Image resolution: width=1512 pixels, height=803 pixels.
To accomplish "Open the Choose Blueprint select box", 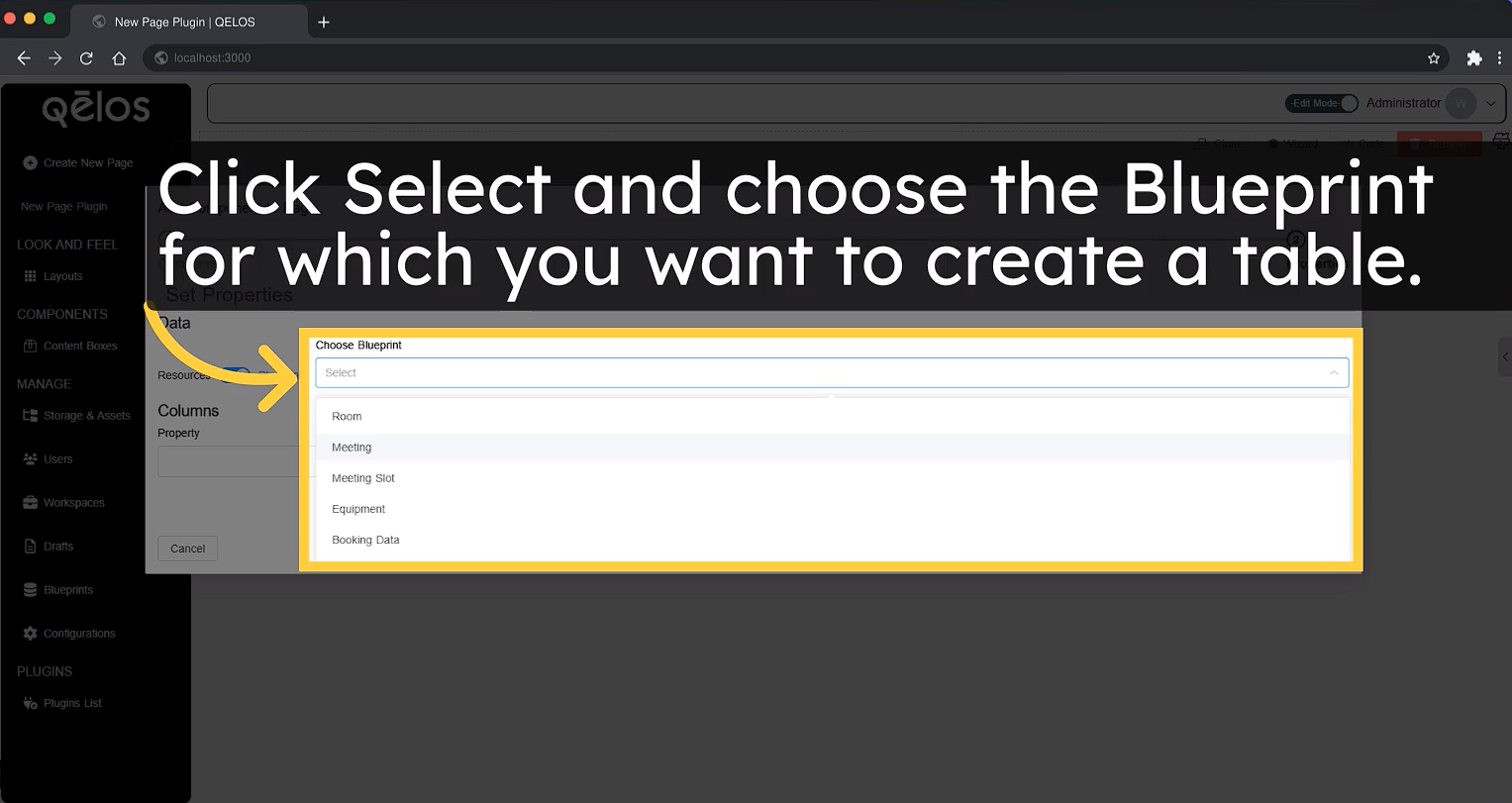I will tap(822, 373).
